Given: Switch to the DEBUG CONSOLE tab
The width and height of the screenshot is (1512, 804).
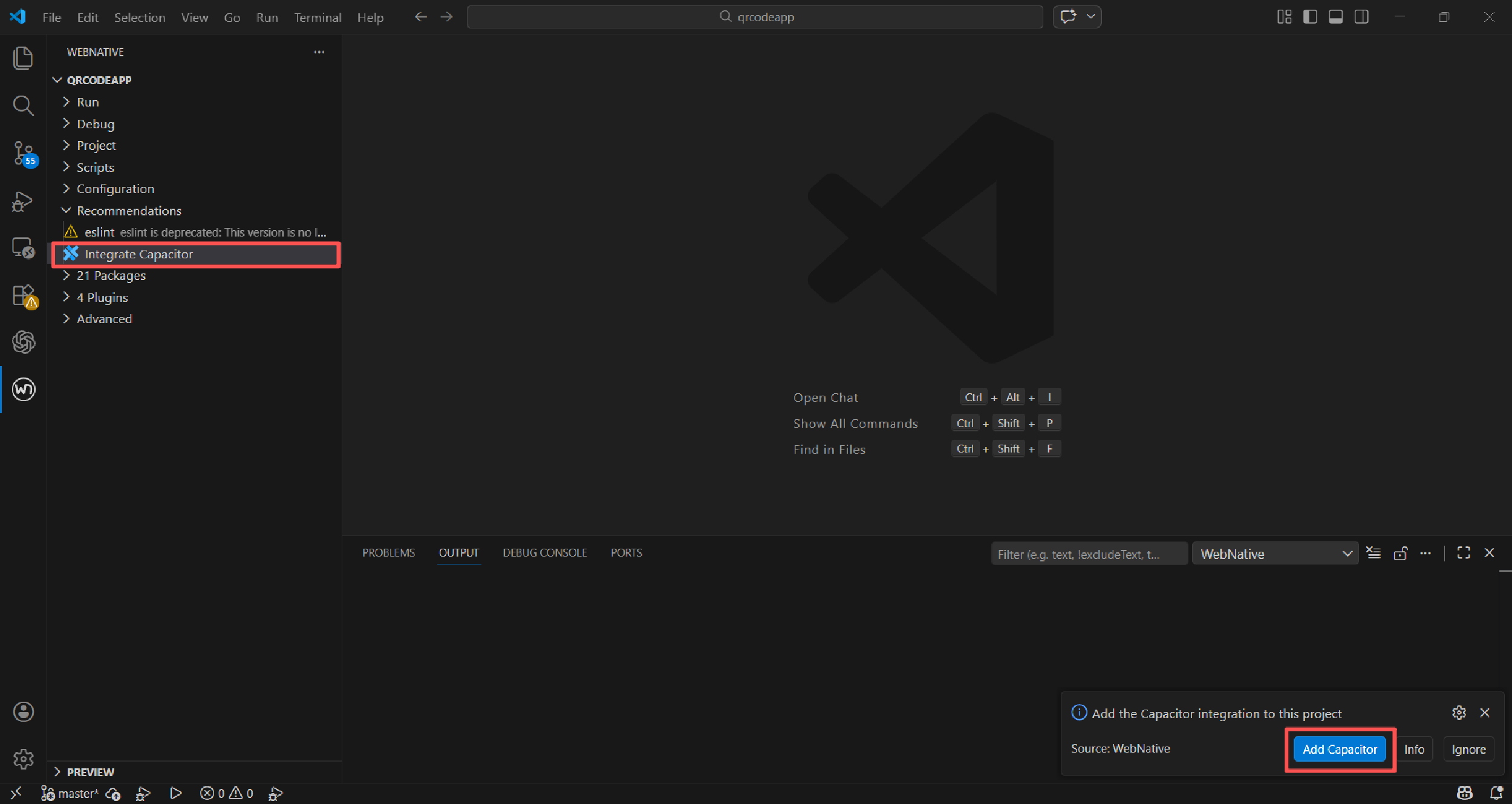Looking at the screenshot, I should tap(545, 553).
